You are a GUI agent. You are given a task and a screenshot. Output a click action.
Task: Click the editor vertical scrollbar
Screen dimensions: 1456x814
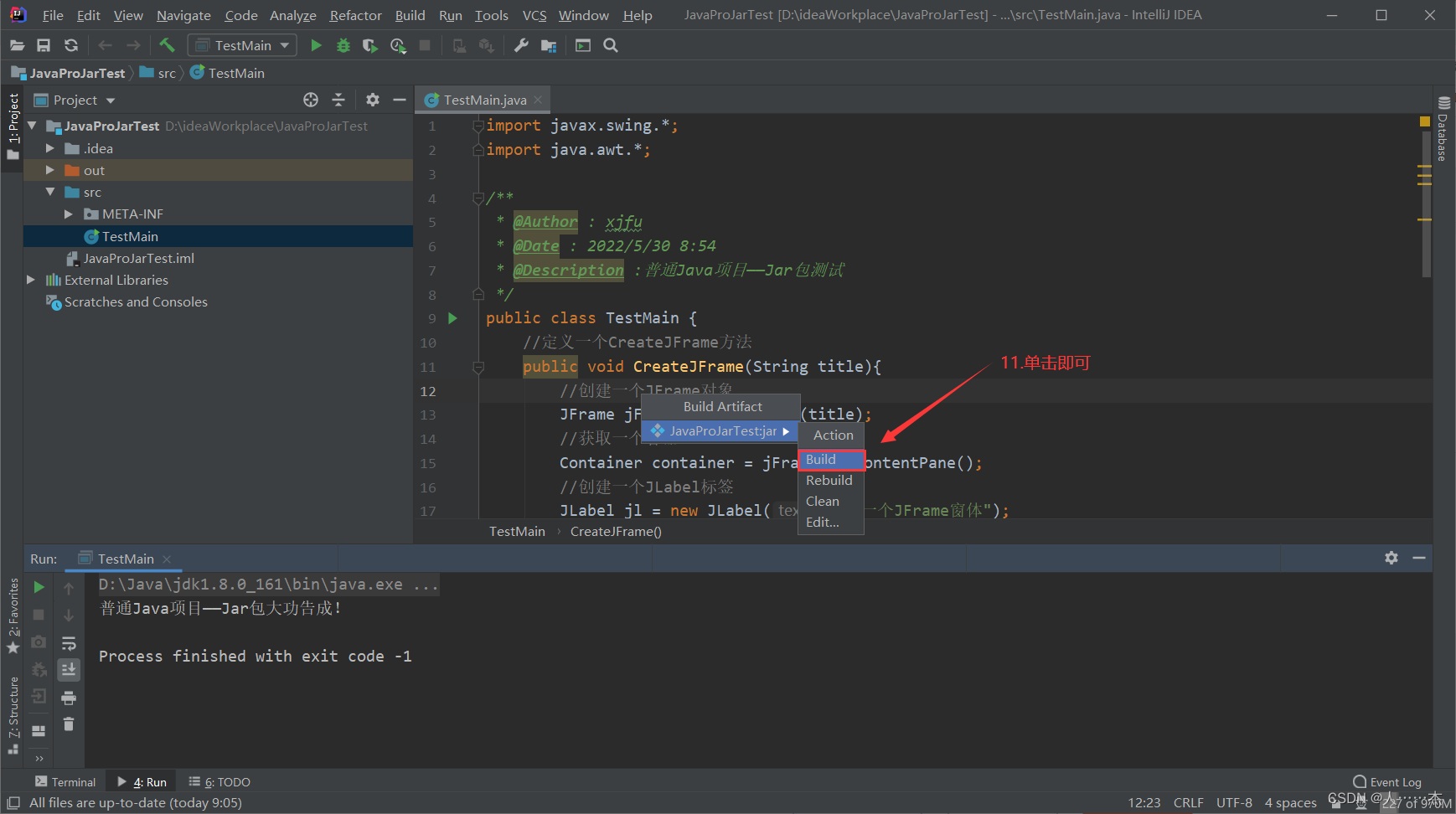tap(1425, 205)
